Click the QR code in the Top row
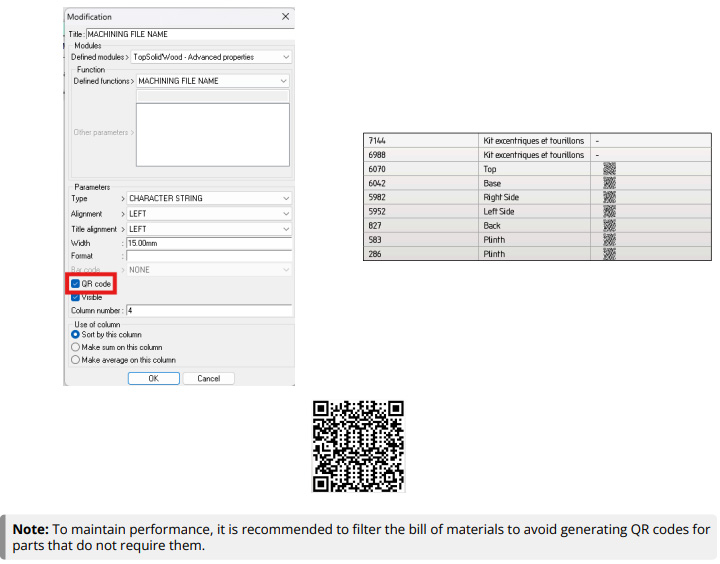Screen dimensions: 720x564 coord(609,169)
